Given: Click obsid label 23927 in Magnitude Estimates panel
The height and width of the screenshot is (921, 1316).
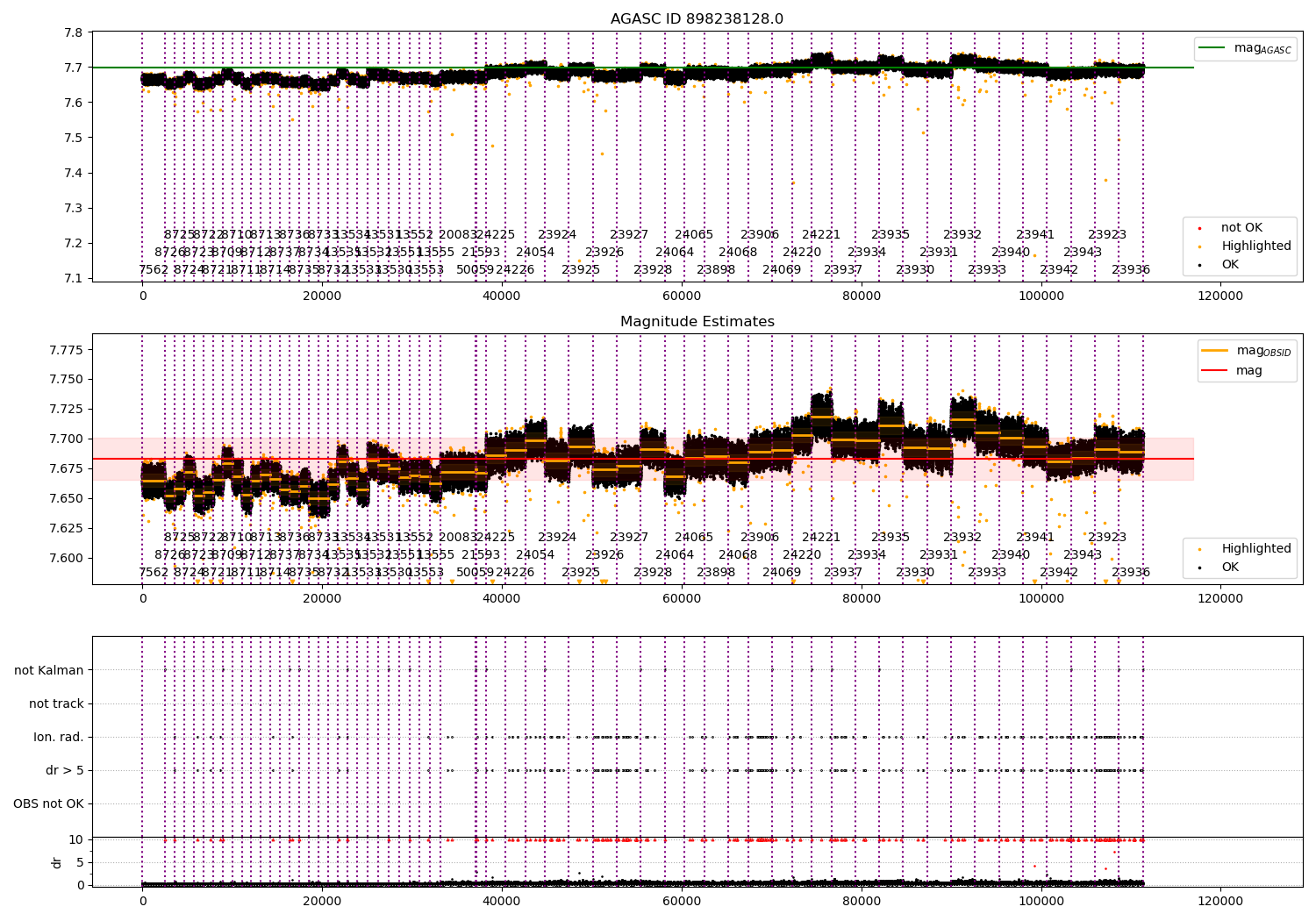Looking at the screenshot, I should [629, 537].
